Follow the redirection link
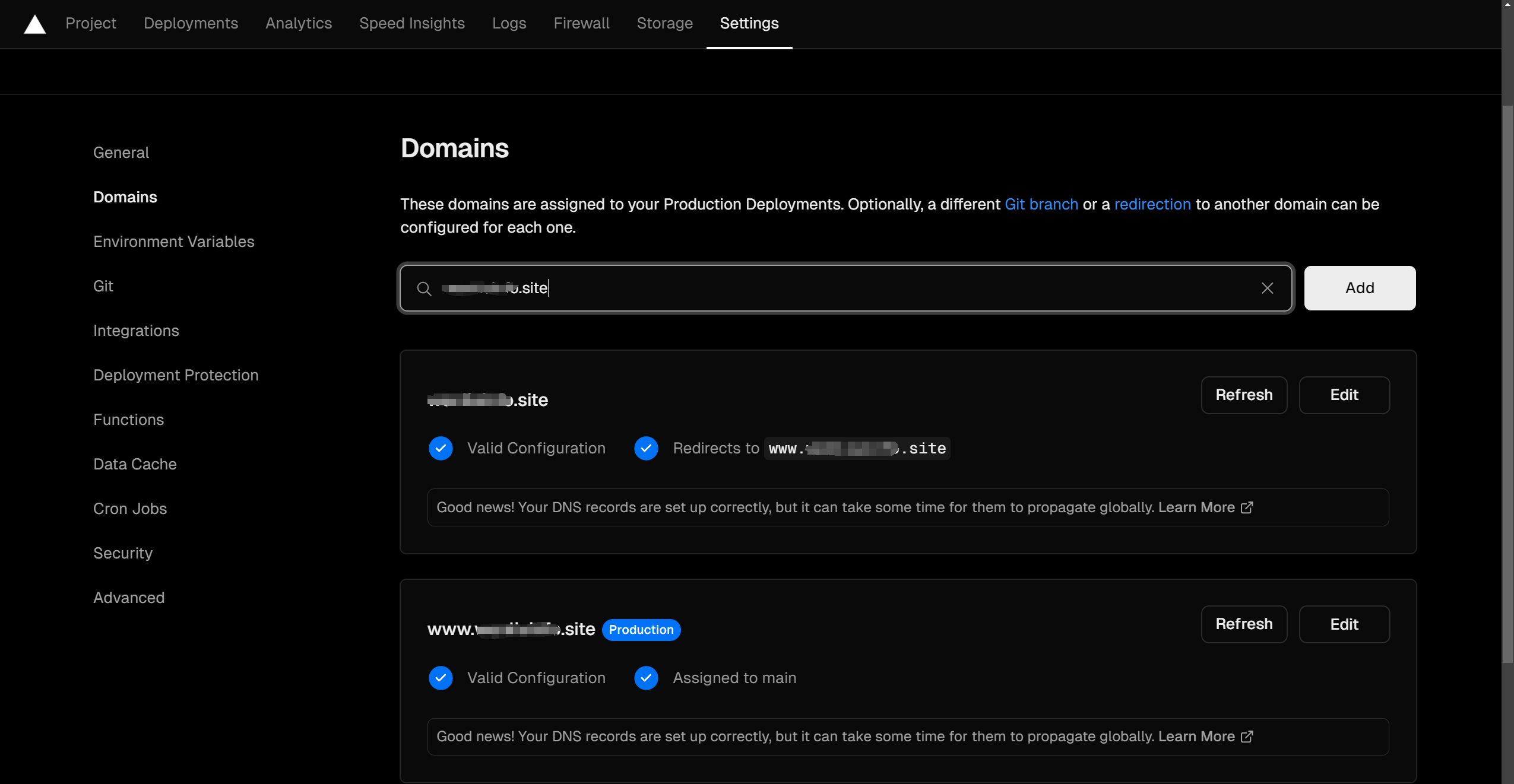1514x784 pixels. coord(1152,204)
